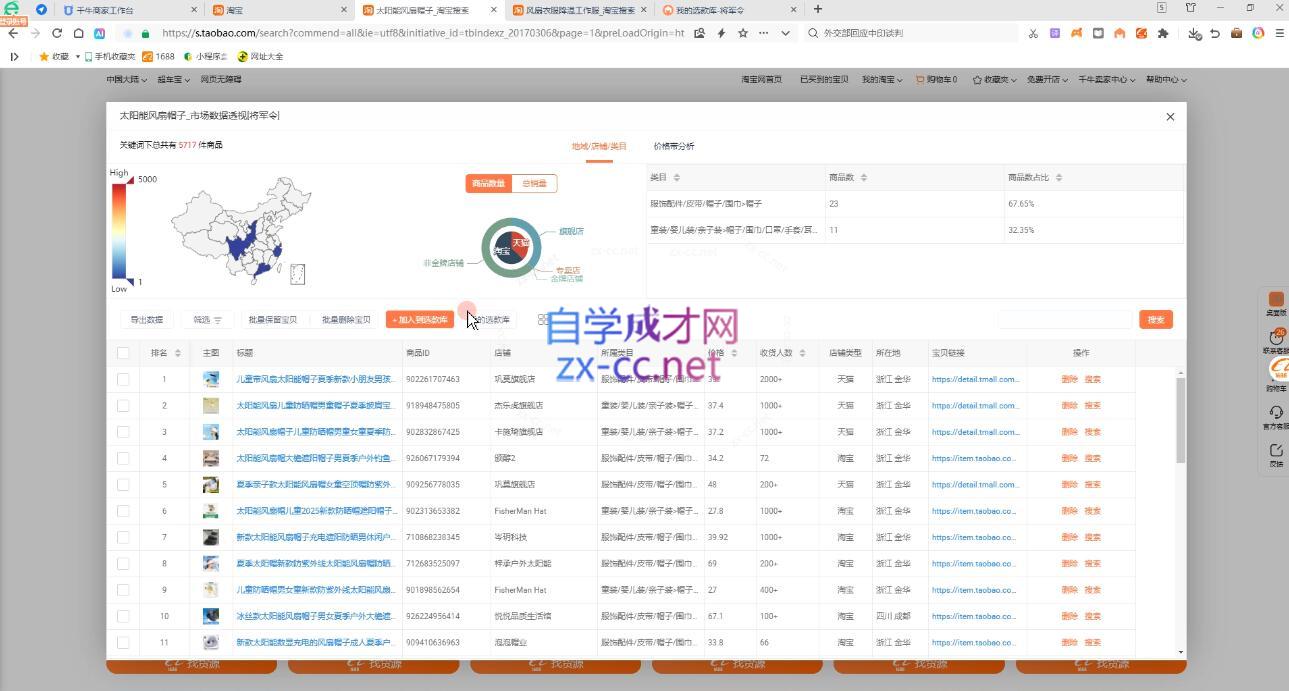1289x691 pixels.
Task: Click the orange 搜索 button
Action: pyautogui.click(x=1156, y=320)
